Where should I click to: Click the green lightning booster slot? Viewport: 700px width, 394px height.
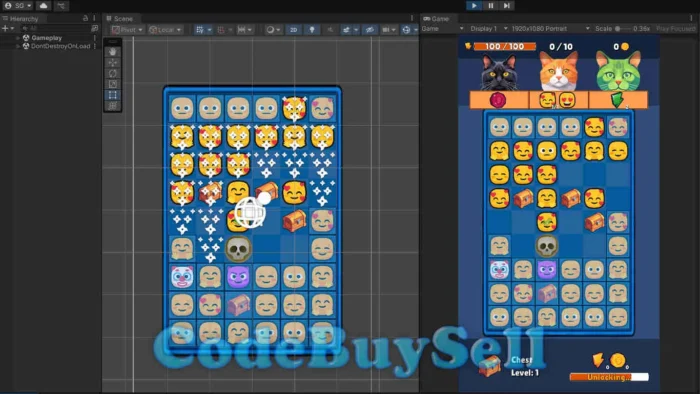point(618,100)
